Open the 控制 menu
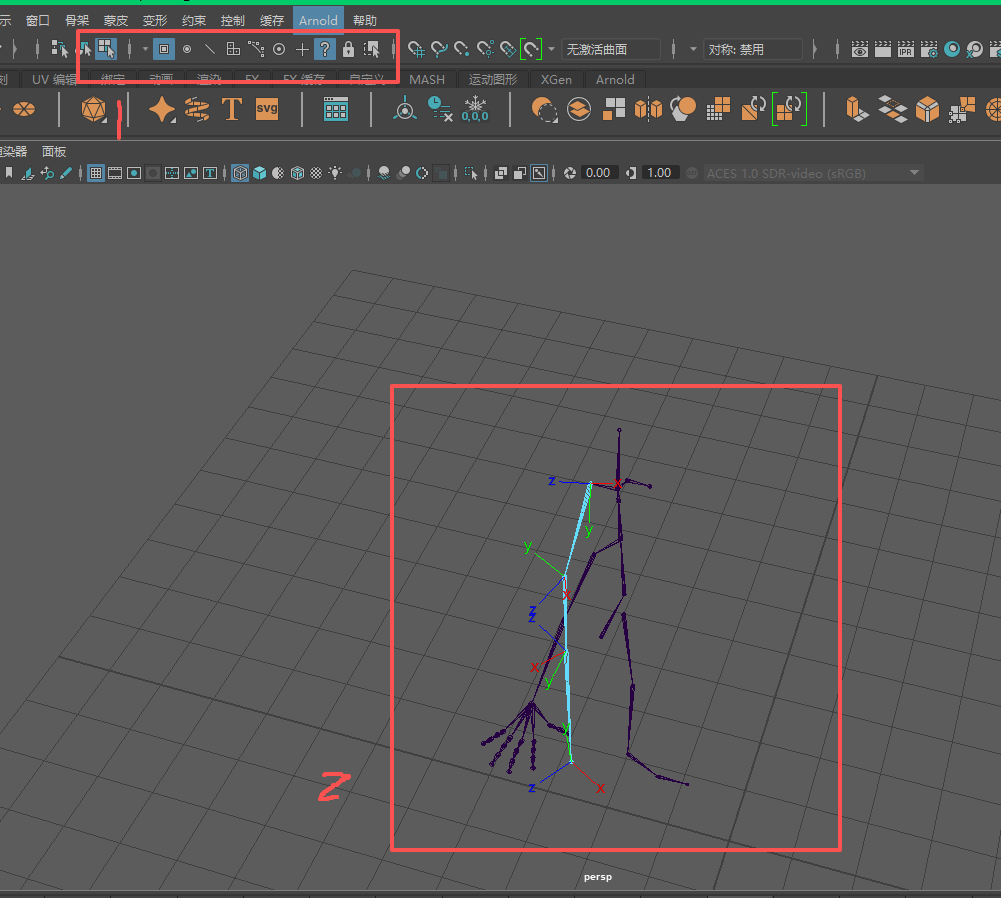This screenshot has height=898, width=1001. (233, 20)
